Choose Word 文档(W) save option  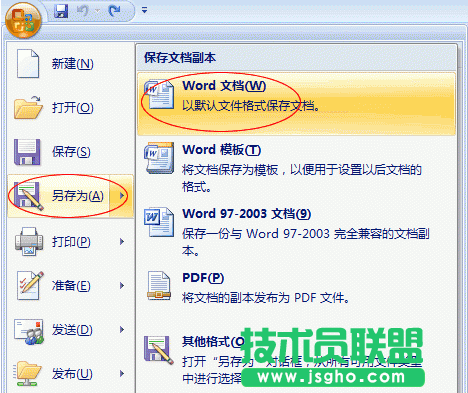[296, 104]
